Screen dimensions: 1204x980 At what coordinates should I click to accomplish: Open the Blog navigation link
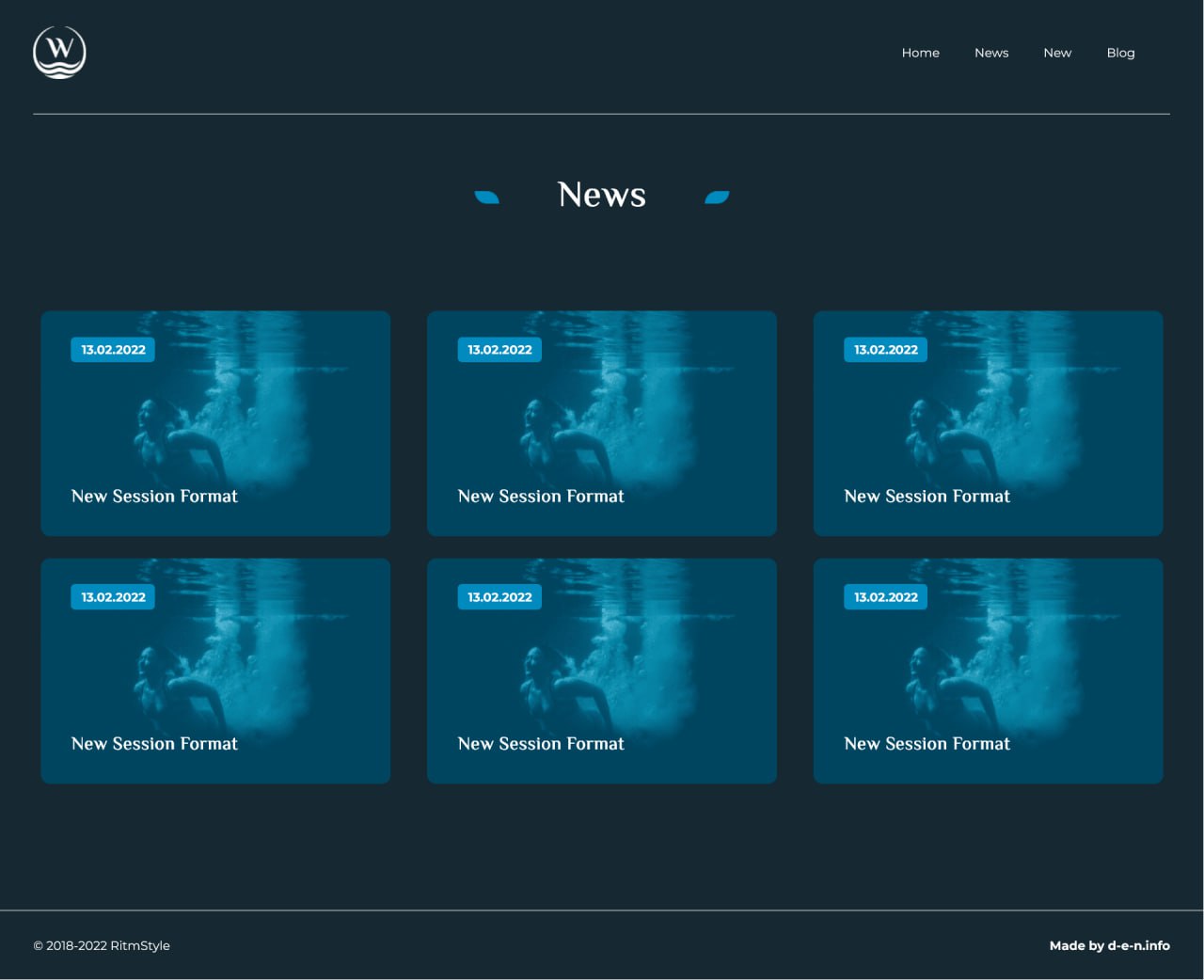coord(1120,53)
